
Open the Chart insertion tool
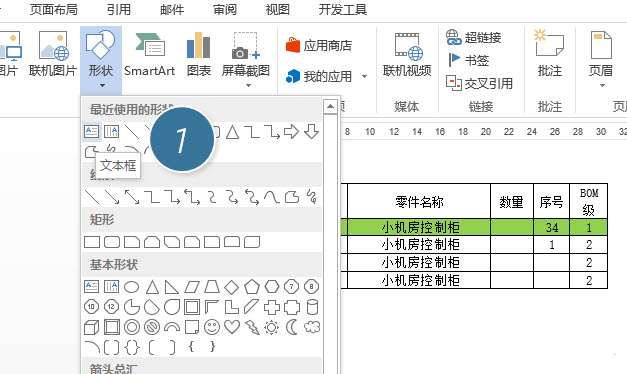pos(199,55)
